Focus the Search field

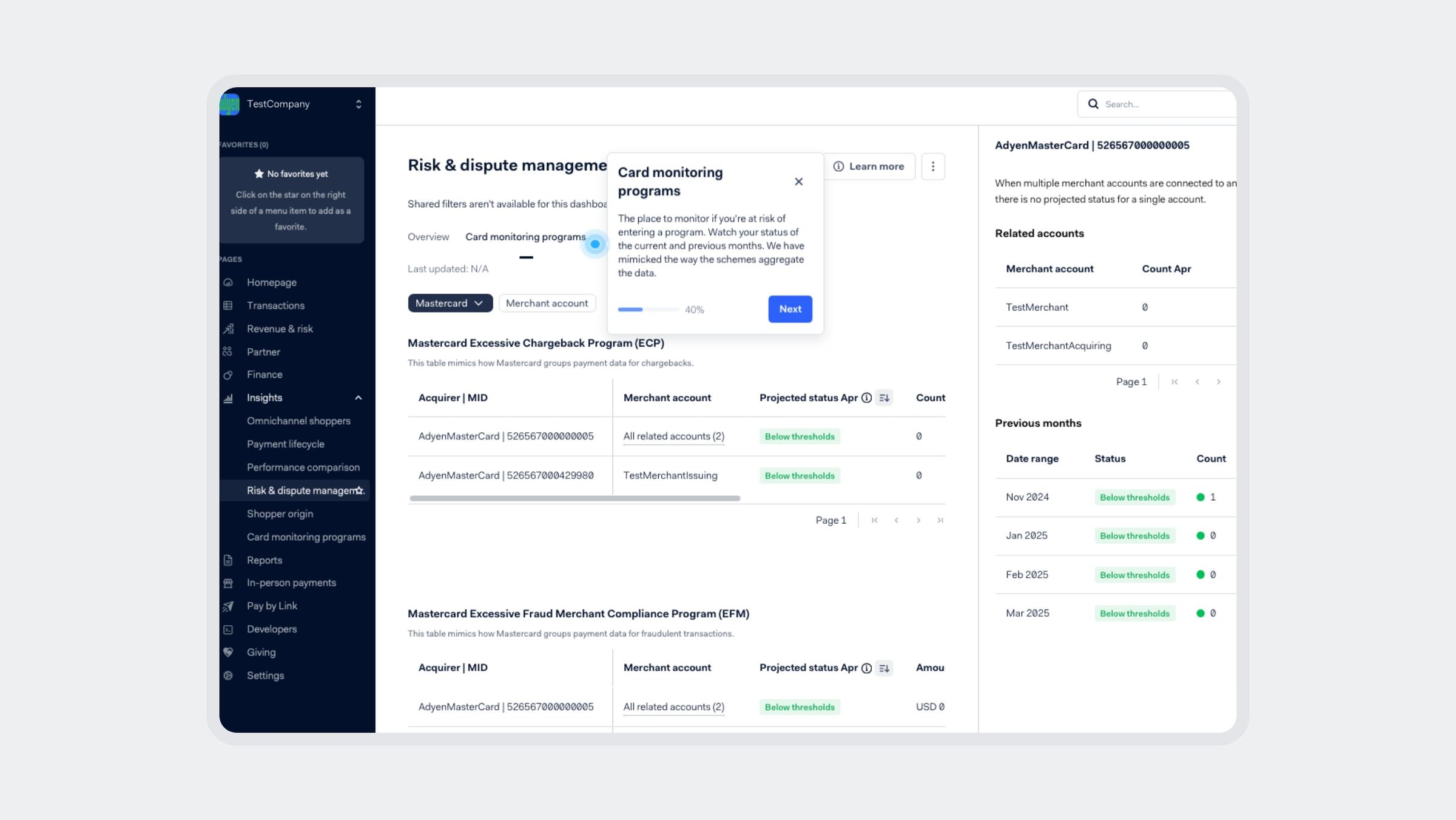[1156, 104]
